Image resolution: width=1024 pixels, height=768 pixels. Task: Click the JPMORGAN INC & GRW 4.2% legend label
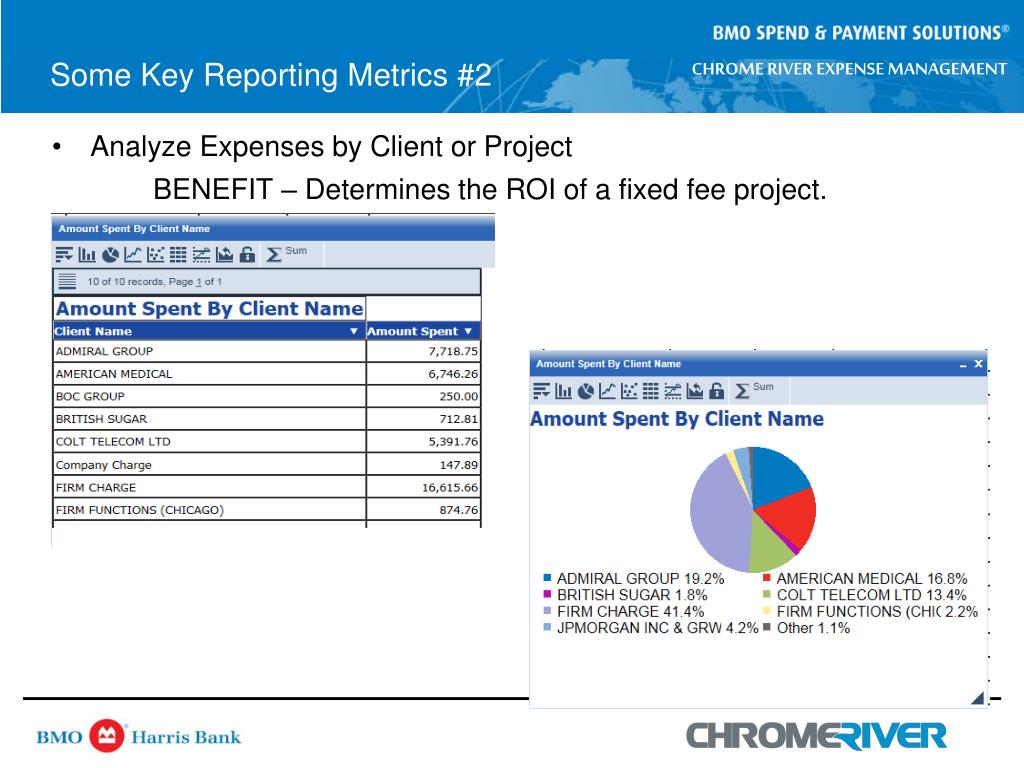click(x=657, y=628)
